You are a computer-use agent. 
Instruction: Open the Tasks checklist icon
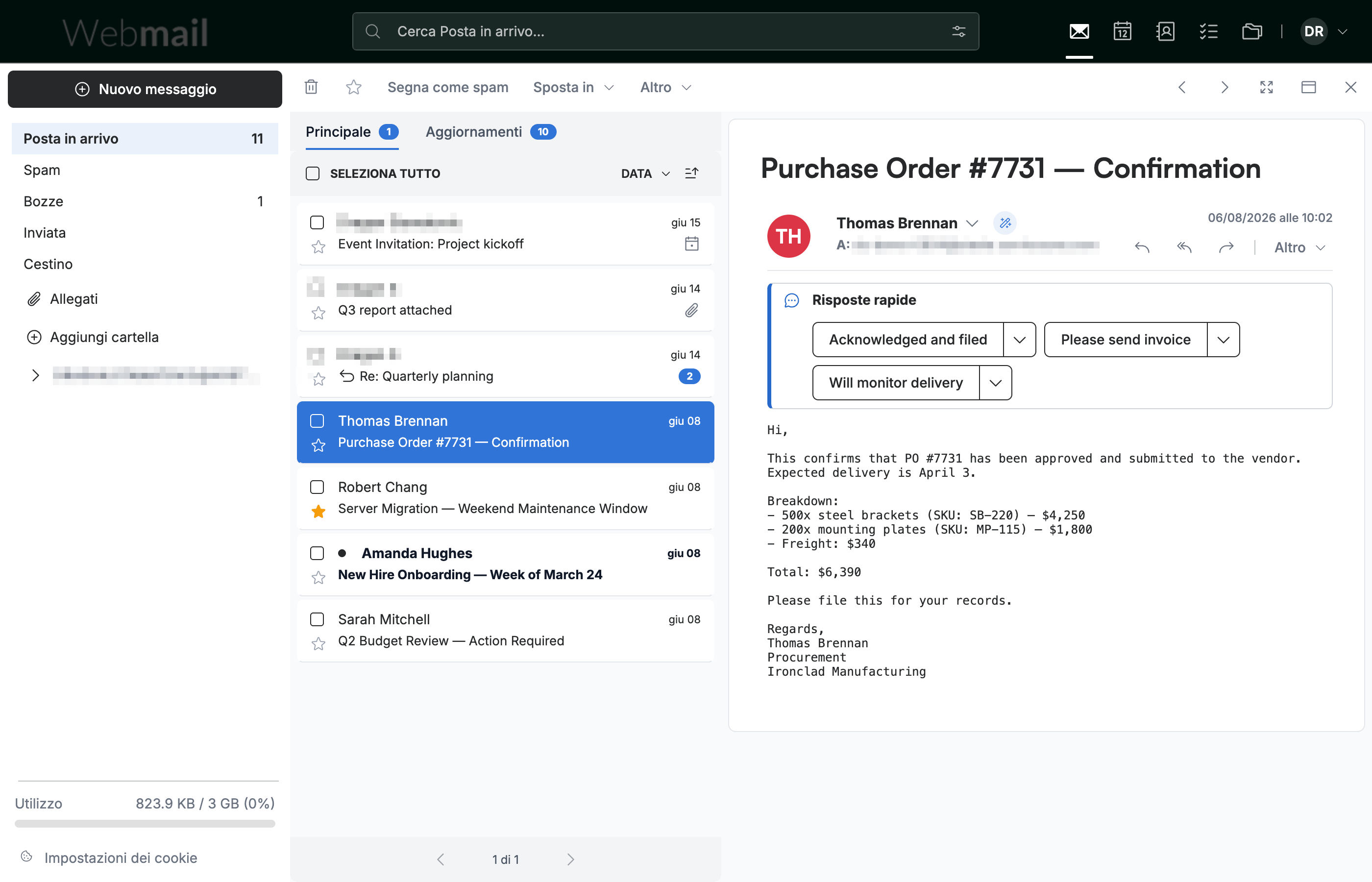pos(1208,31)
